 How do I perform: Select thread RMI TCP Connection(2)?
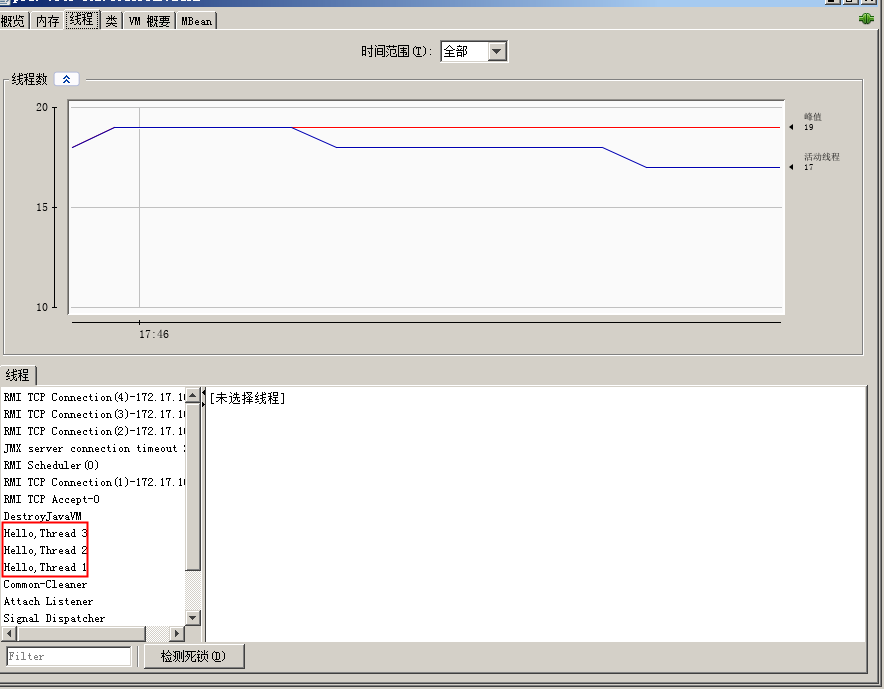93,431
